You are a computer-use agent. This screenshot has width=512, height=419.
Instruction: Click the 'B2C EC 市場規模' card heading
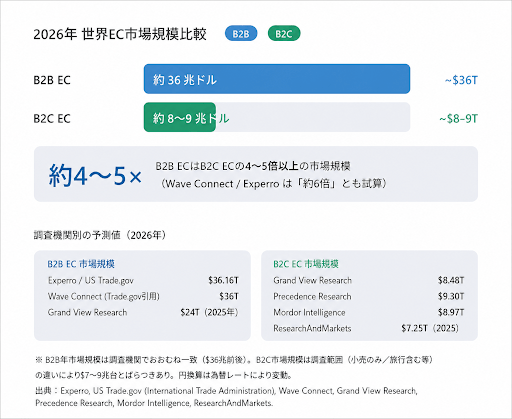click(306, 264)
